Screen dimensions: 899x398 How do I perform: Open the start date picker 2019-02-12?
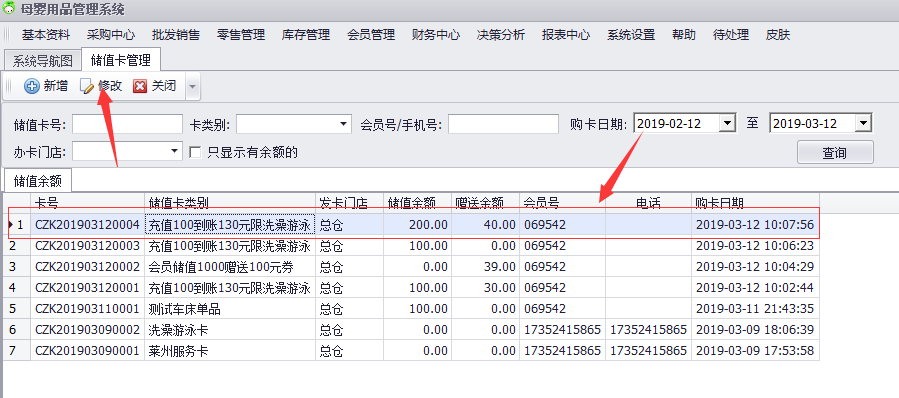point(728,123)
